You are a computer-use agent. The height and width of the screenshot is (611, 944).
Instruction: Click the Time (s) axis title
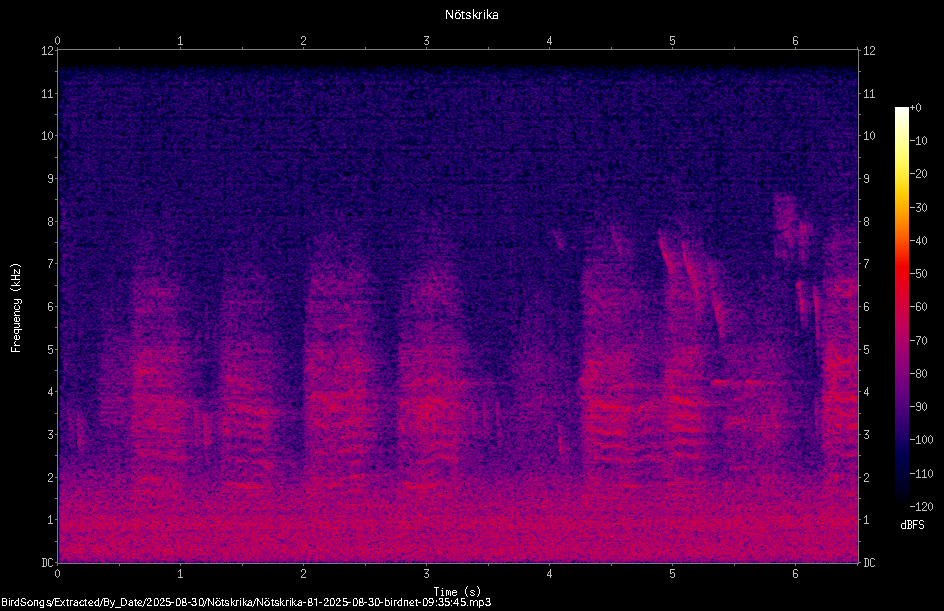[x=457, y=592]
